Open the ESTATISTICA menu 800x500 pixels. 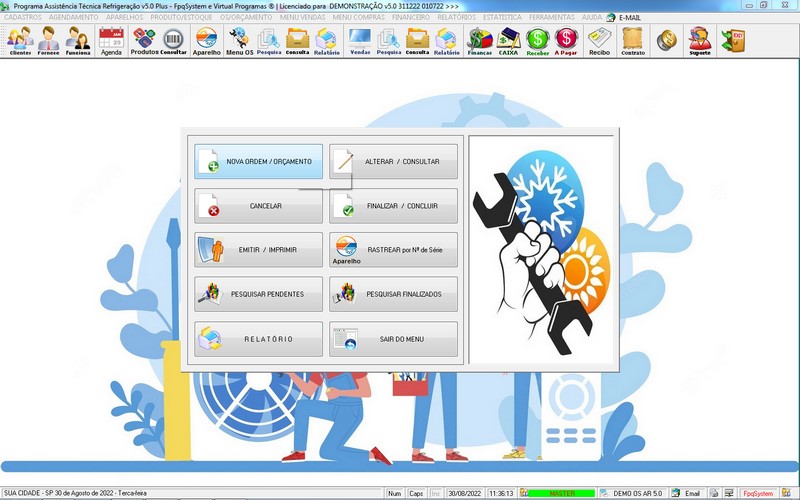(x=503, y=17)
